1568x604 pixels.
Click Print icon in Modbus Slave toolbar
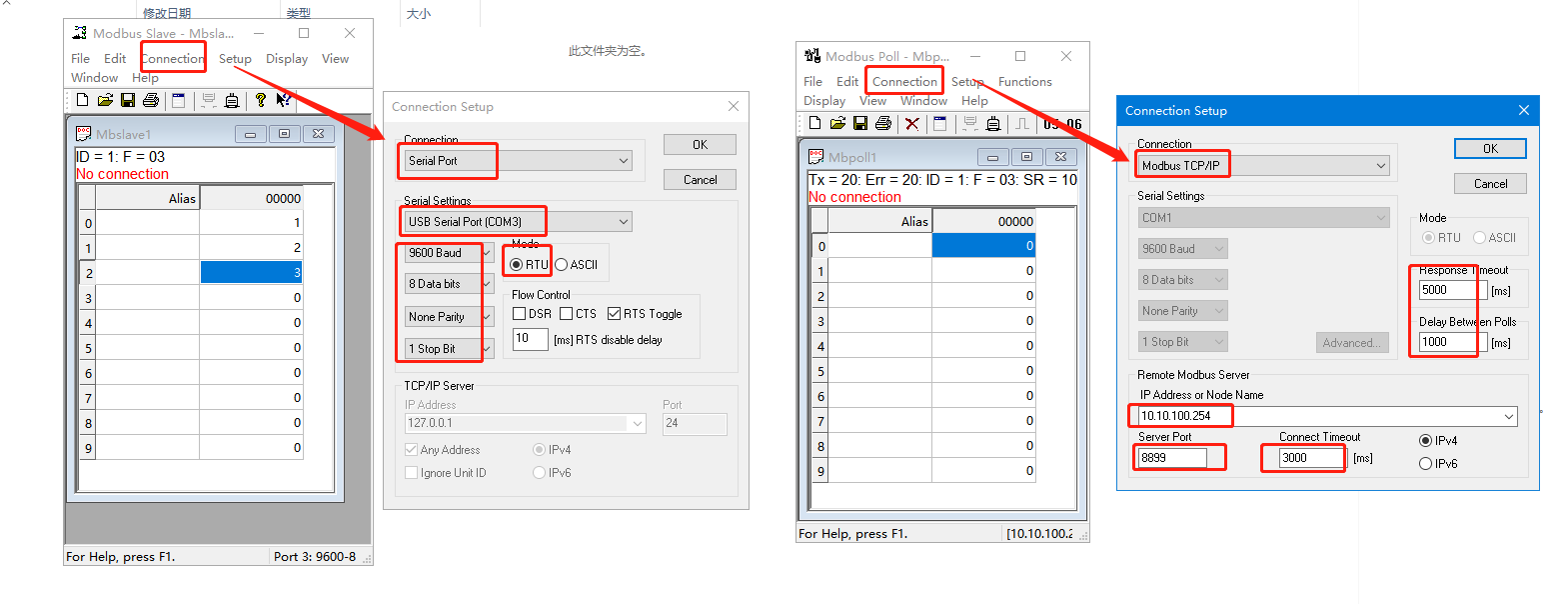(151, 100)
